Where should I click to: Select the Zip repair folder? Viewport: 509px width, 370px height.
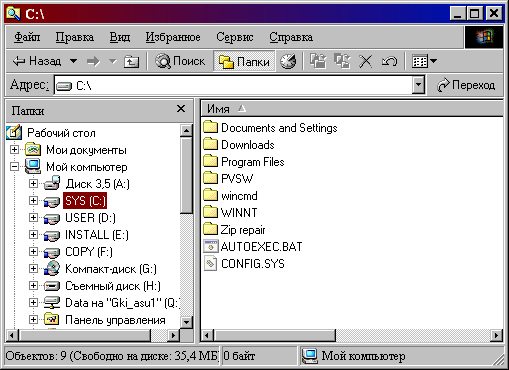(x=234, y=230)
